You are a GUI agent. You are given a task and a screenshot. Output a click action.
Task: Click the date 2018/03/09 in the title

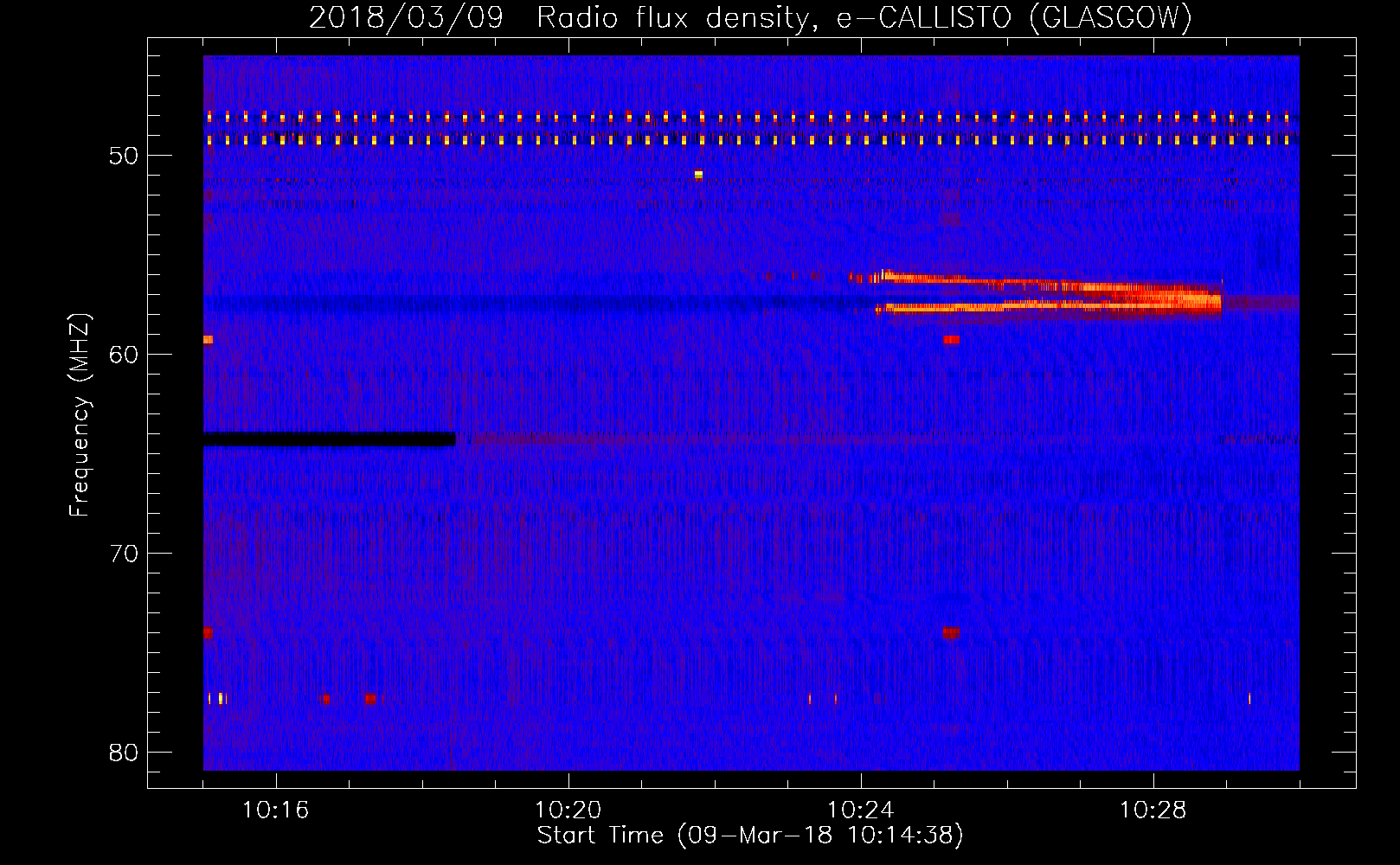[406, 17]
